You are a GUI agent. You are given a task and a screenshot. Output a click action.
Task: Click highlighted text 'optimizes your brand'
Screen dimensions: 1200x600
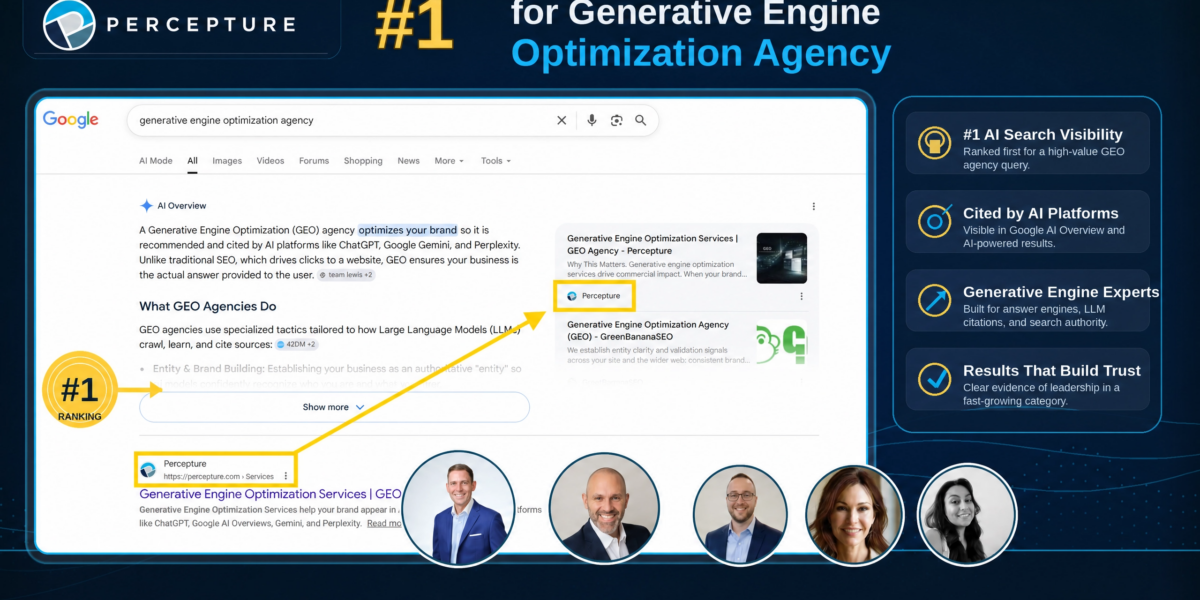[408, 230]
